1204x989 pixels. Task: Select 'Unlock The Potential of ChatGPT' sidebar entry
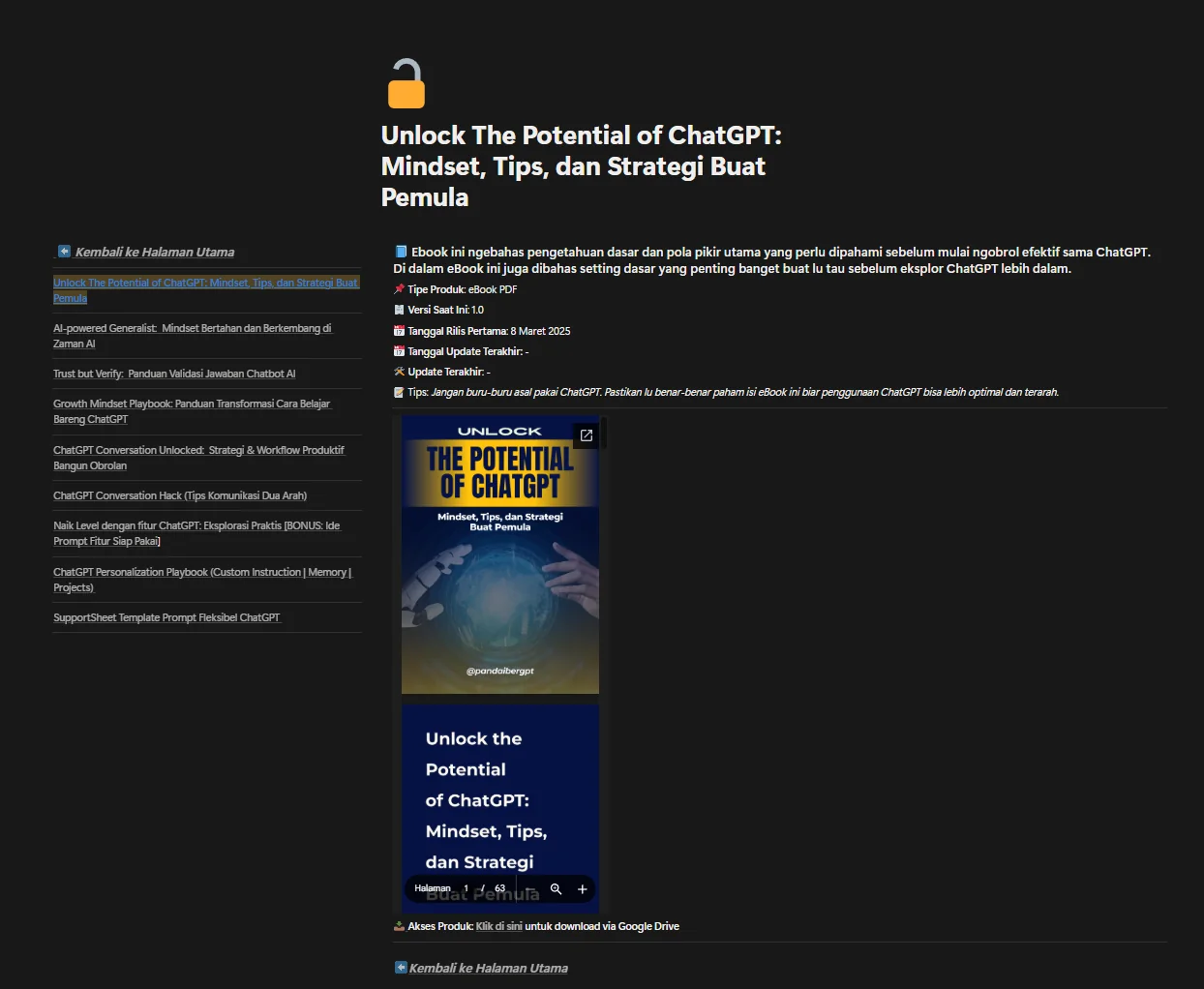pos(206,290)
